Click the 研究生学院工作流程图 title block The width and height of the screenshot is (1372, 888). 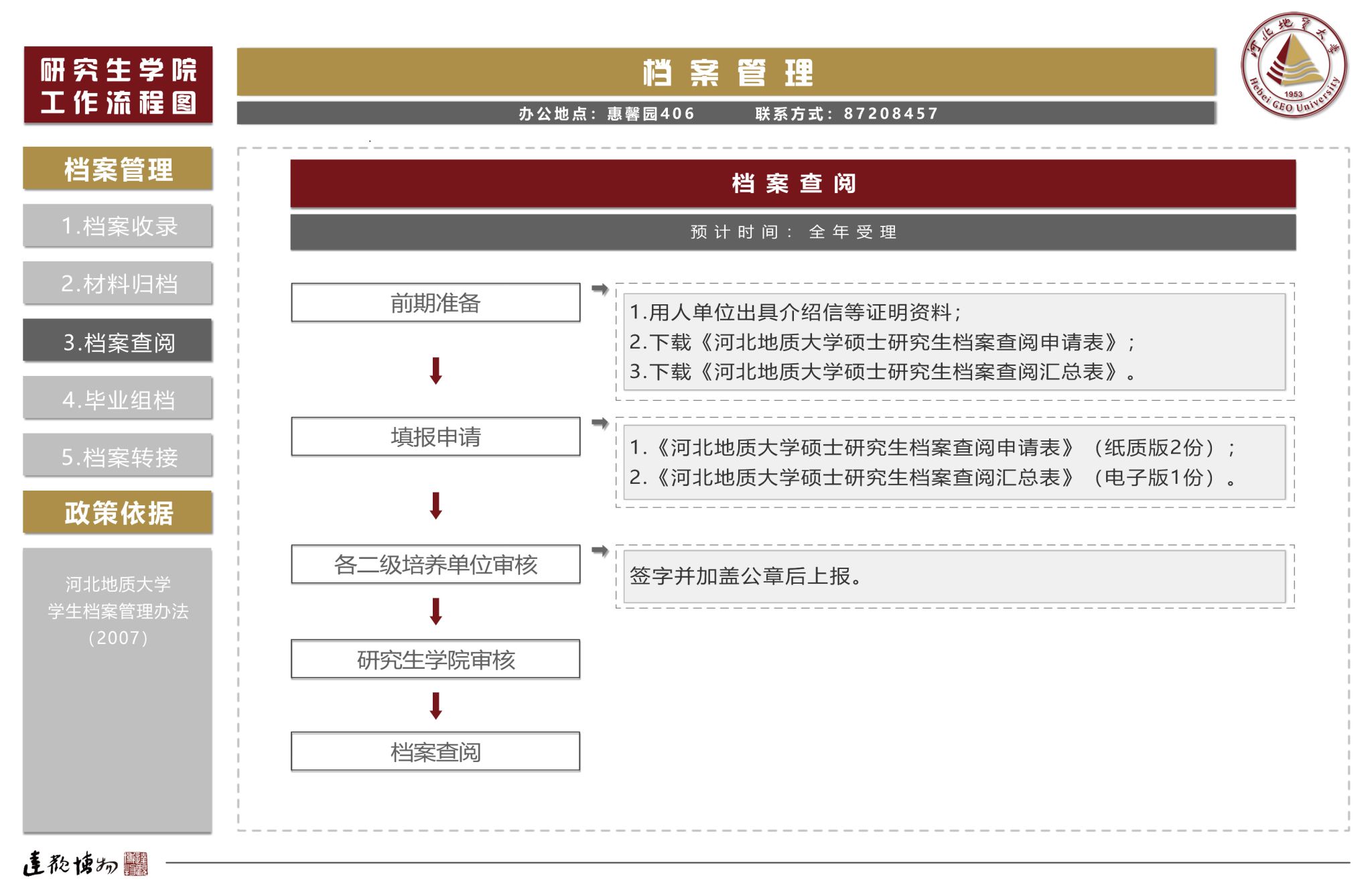pyautogui.click(x=118, y=85)
